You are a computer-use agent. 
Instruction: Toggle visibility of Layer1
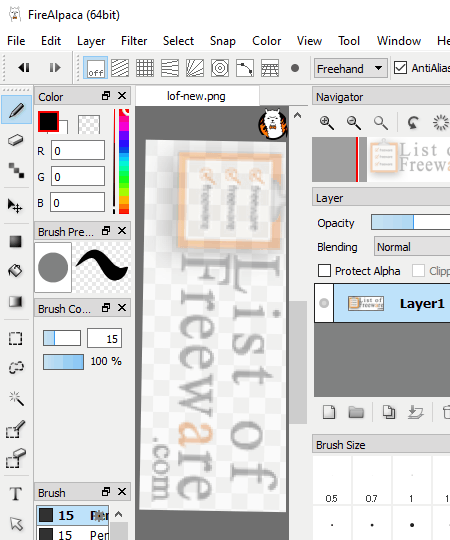click(x=324, y=303)
